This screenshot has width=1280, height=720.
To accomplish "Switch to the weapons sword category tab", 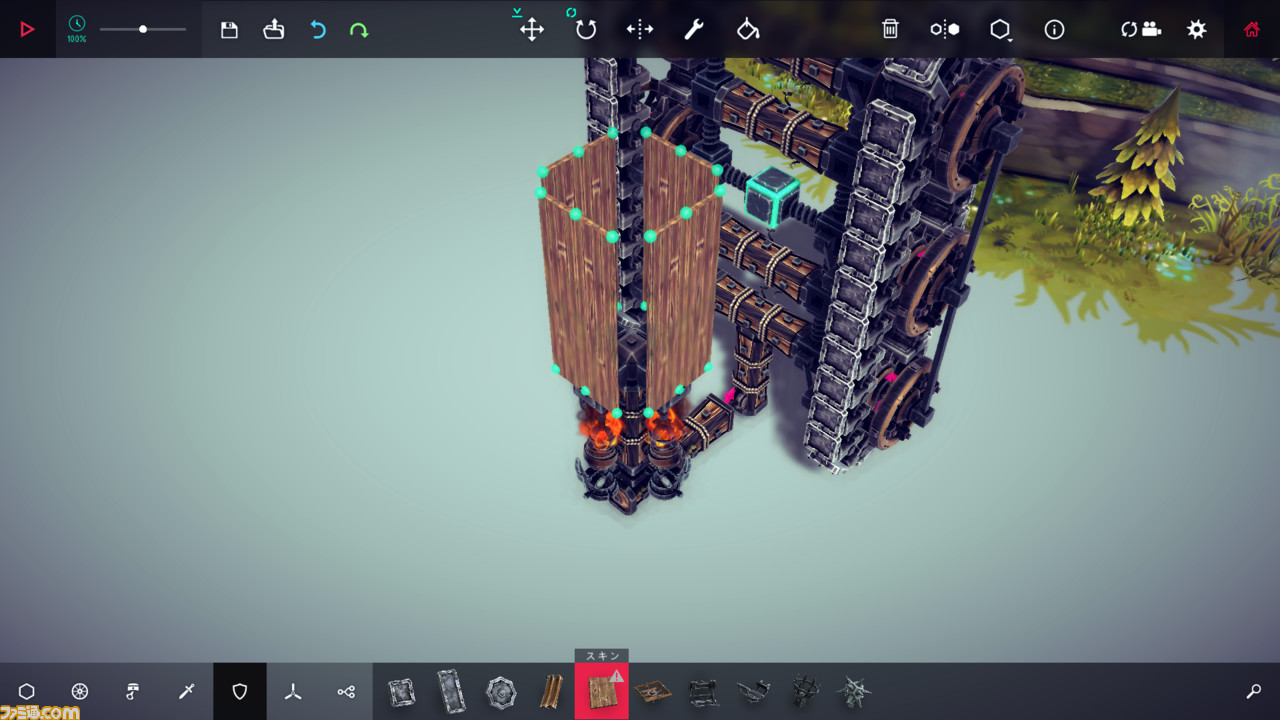I will (186, 691).
